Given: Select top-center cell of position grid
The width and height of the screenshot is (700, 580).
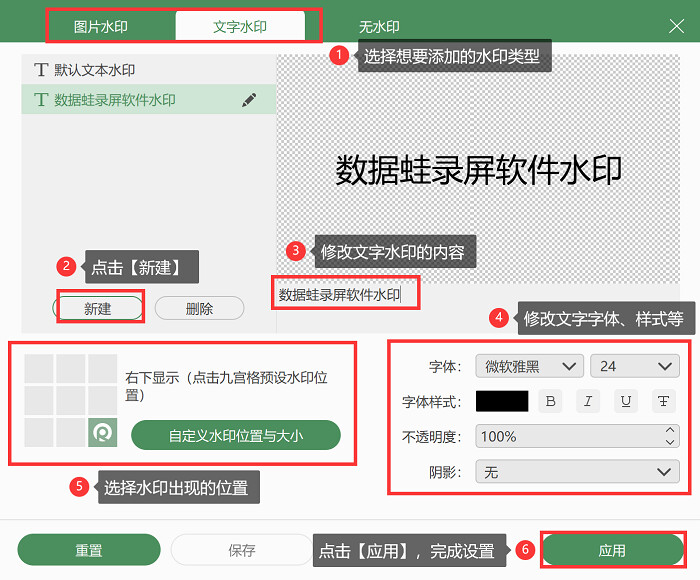Looking at the screenshot, I should tap(71, 369).
